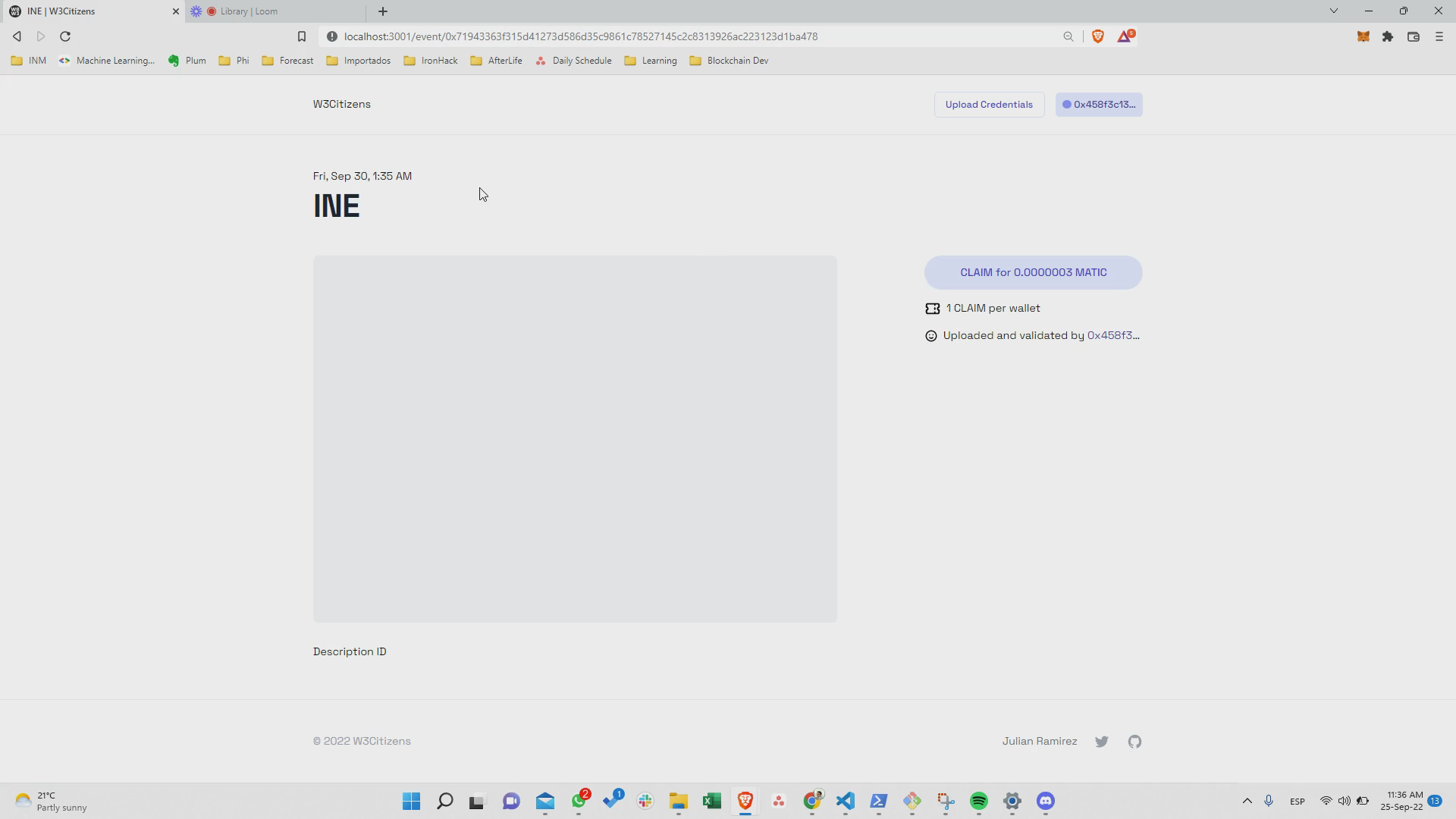Open the Machine Learning bookmark
The height and width of the screenshot is (819, 1456).
click(x=107, y=61)
